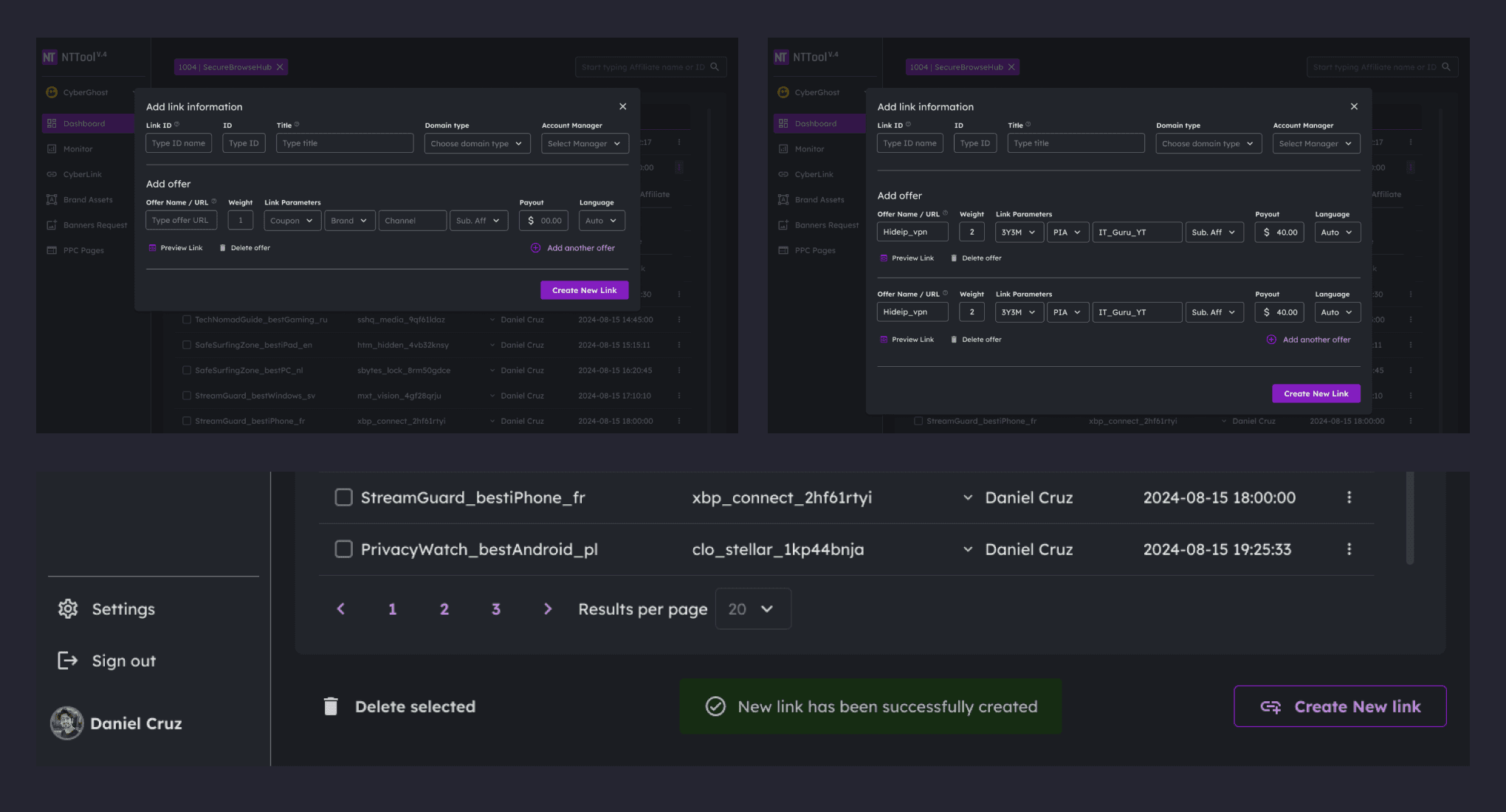
Task: Go to previous page arrow
Action: 340,609
